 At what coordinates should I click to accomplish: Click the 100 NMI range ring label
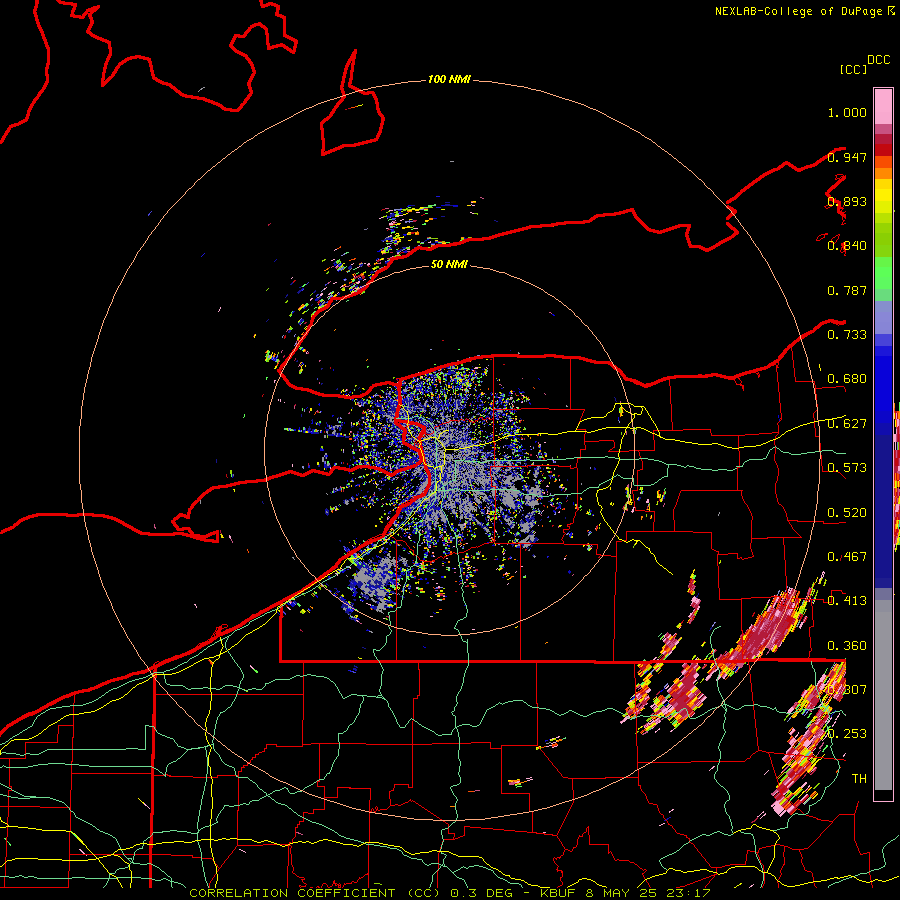point(449,79)
